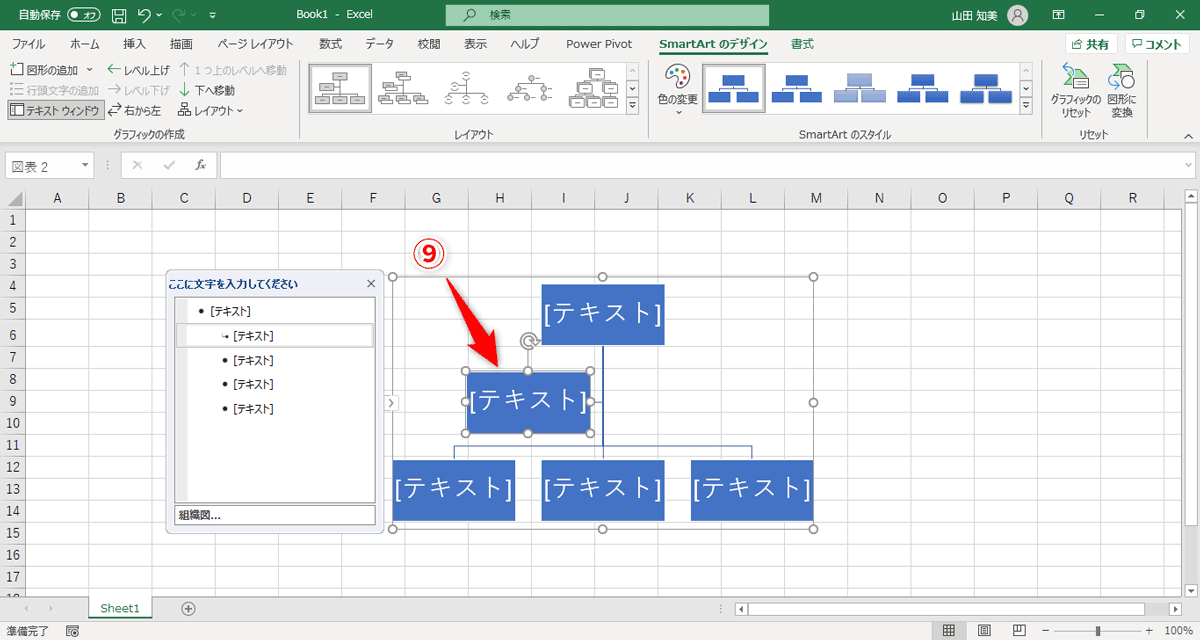1200x640 pixels.
Task: Expand the formula bar chevron
Action: click(x=1187, y=165)
